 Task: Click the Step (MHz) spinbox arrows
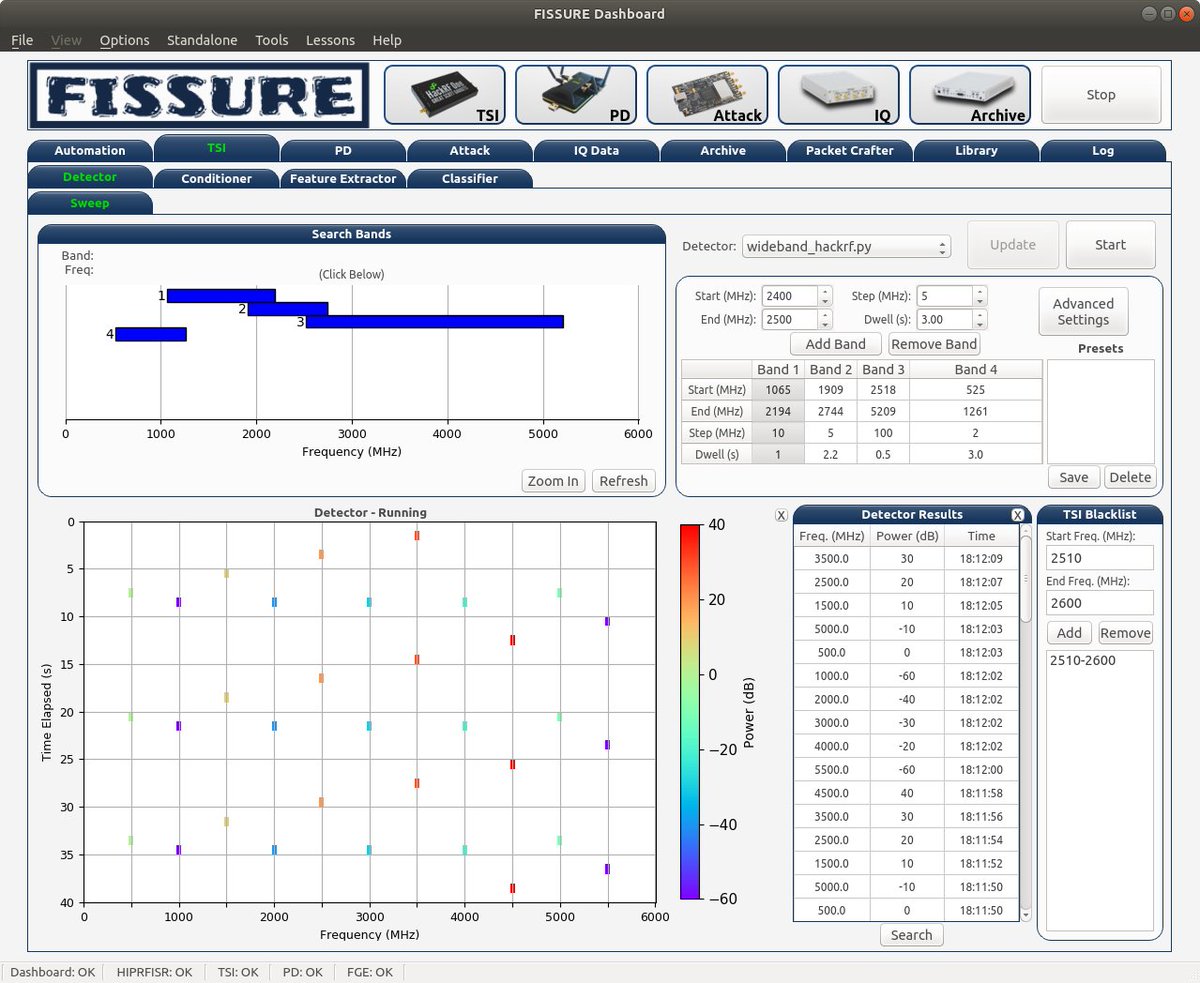point(980,296)
